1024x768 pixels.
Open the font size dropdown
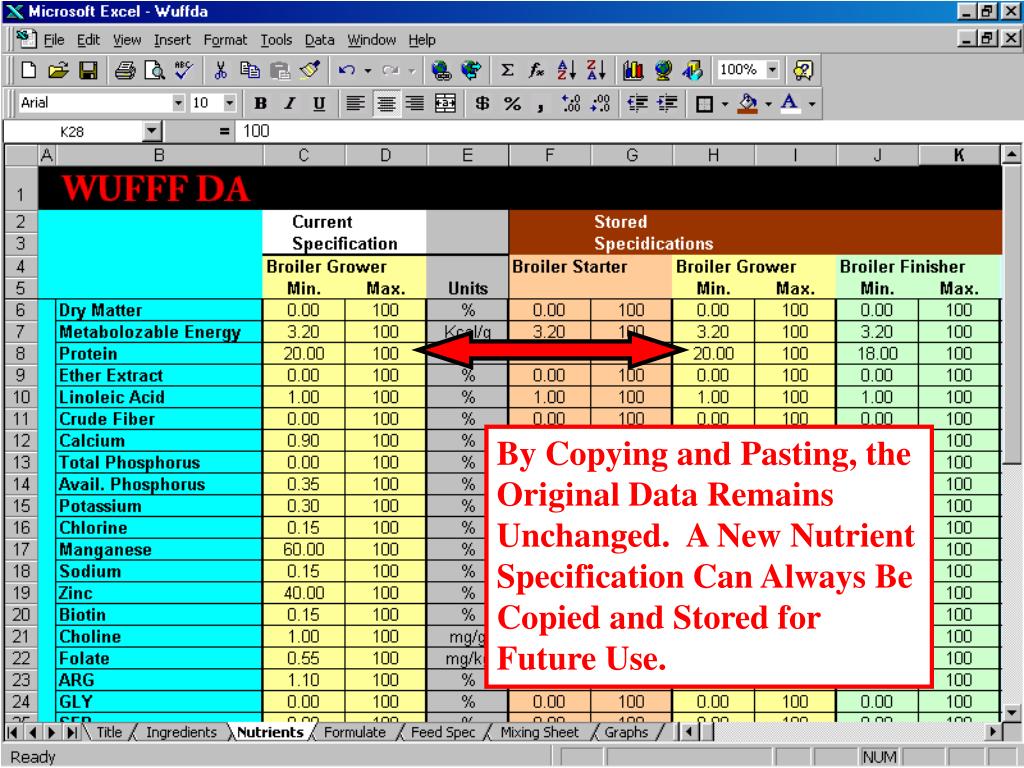230,103
